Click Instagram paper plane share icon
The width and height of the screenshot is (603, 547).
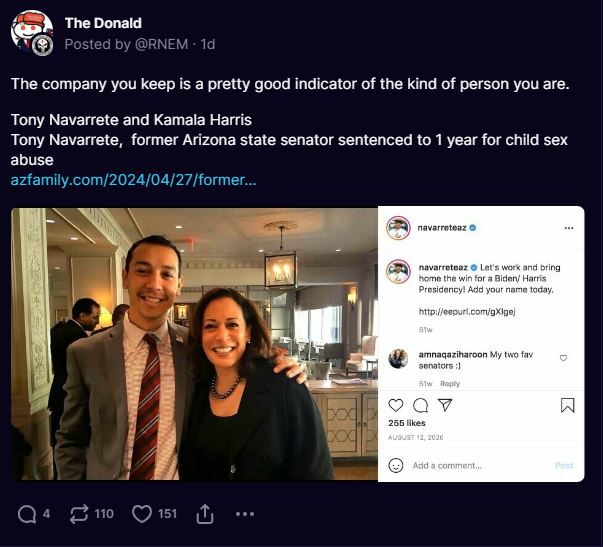445,405
